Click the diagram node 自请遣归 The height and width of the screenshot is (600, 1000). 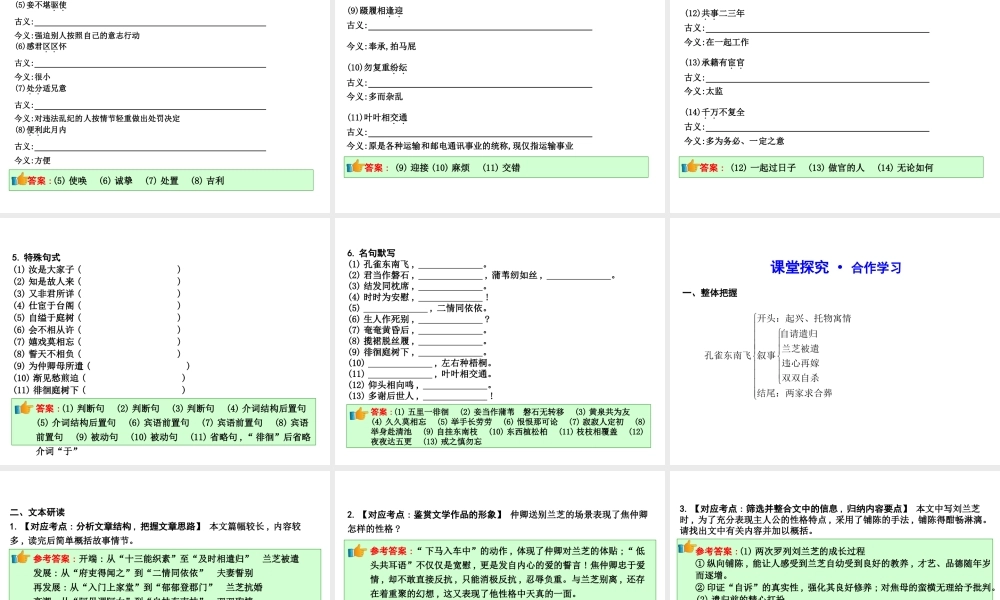[800, 333]
